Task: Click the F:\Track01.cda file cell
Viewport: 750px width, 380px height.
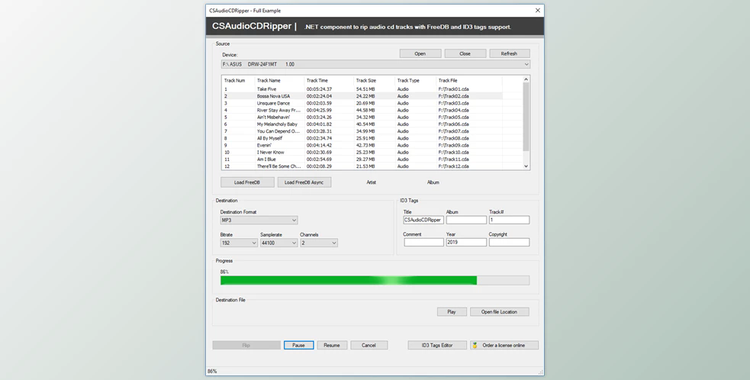Action: [x=453, y=89]
